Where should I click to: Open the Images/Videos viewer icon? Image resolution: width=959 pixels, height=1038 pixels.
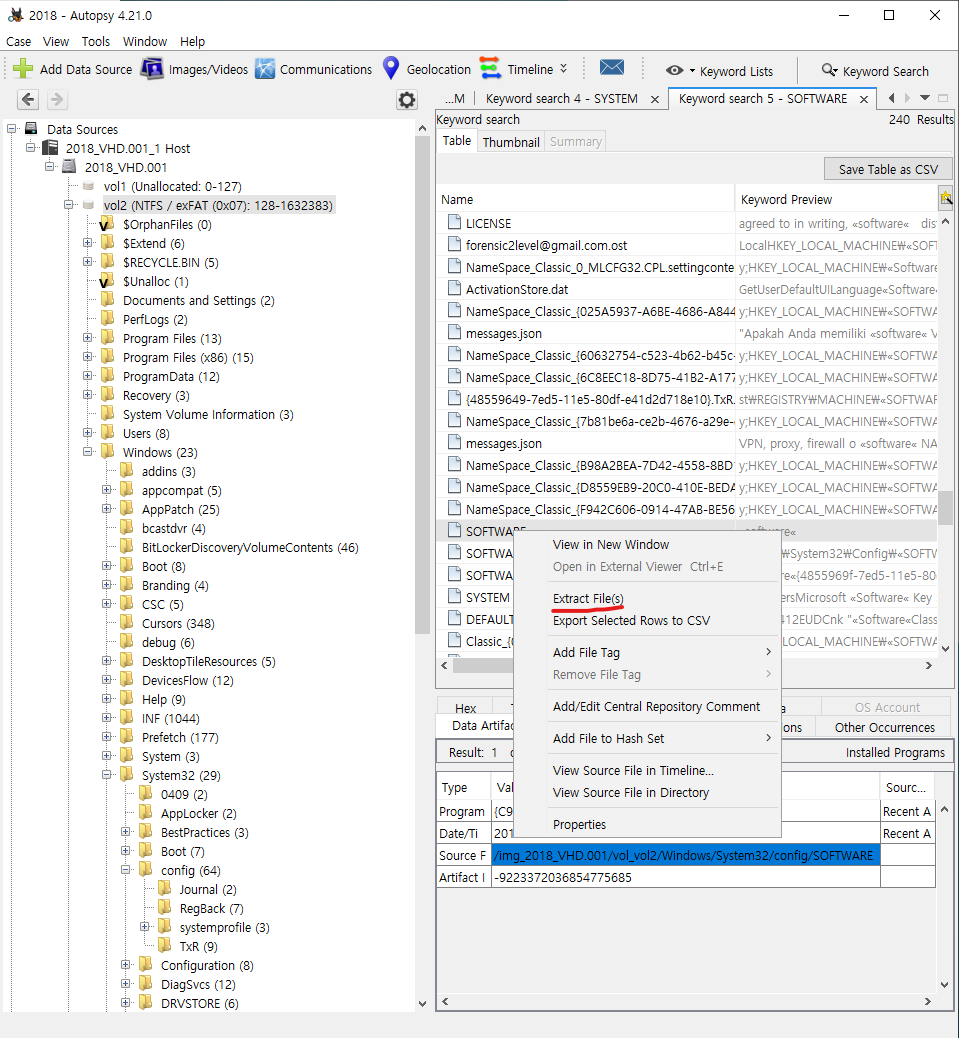point(152,69)
